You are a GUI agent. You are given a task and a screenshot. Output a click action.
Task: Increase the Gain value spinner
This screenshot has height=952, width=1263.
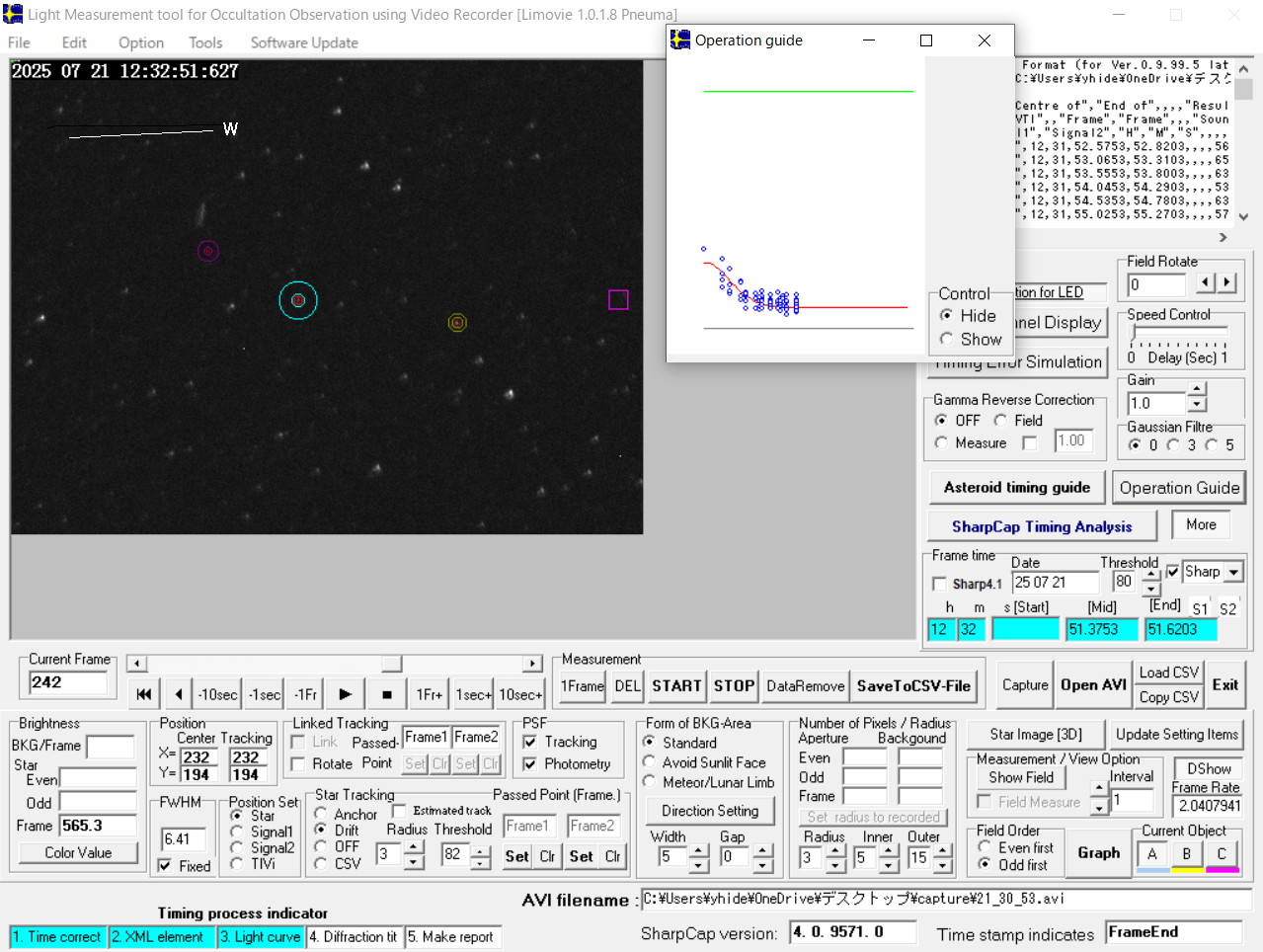coord(1197,391)
